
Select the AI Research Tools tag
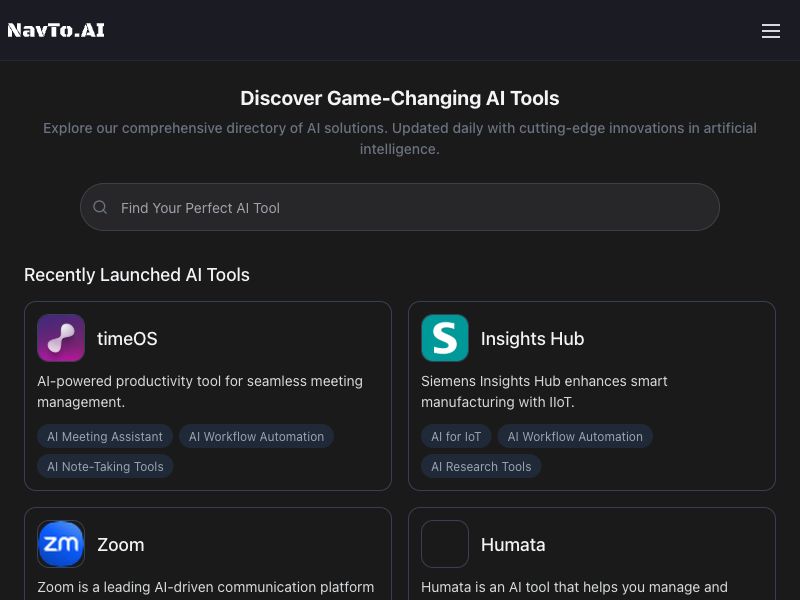481,466
